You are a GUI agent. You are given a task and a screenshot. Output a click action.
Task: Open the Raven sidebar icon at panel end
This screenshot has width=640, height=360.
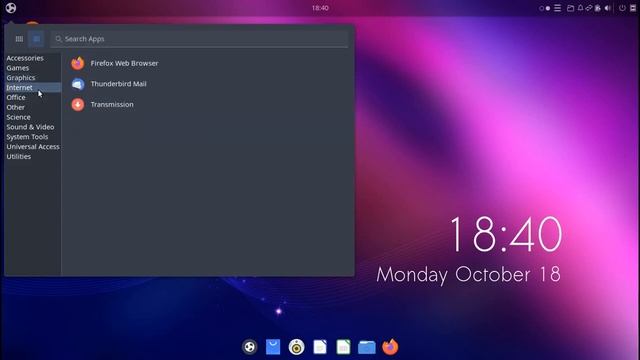tap(633, 8)
